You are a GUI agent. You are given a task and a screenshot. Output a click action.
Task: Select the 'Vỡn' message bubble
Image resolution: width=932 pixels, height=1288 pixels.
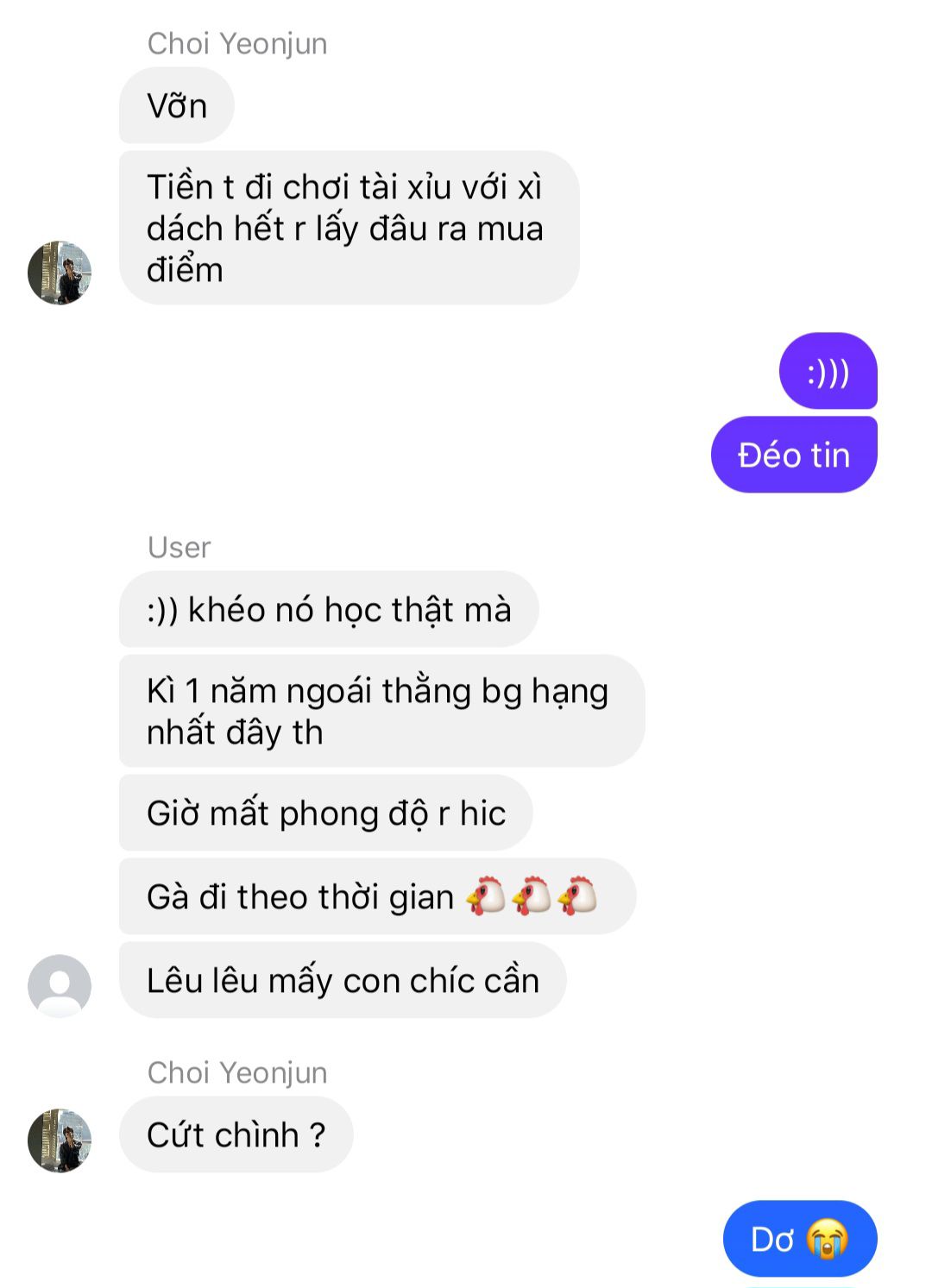(x=177, y=105)
